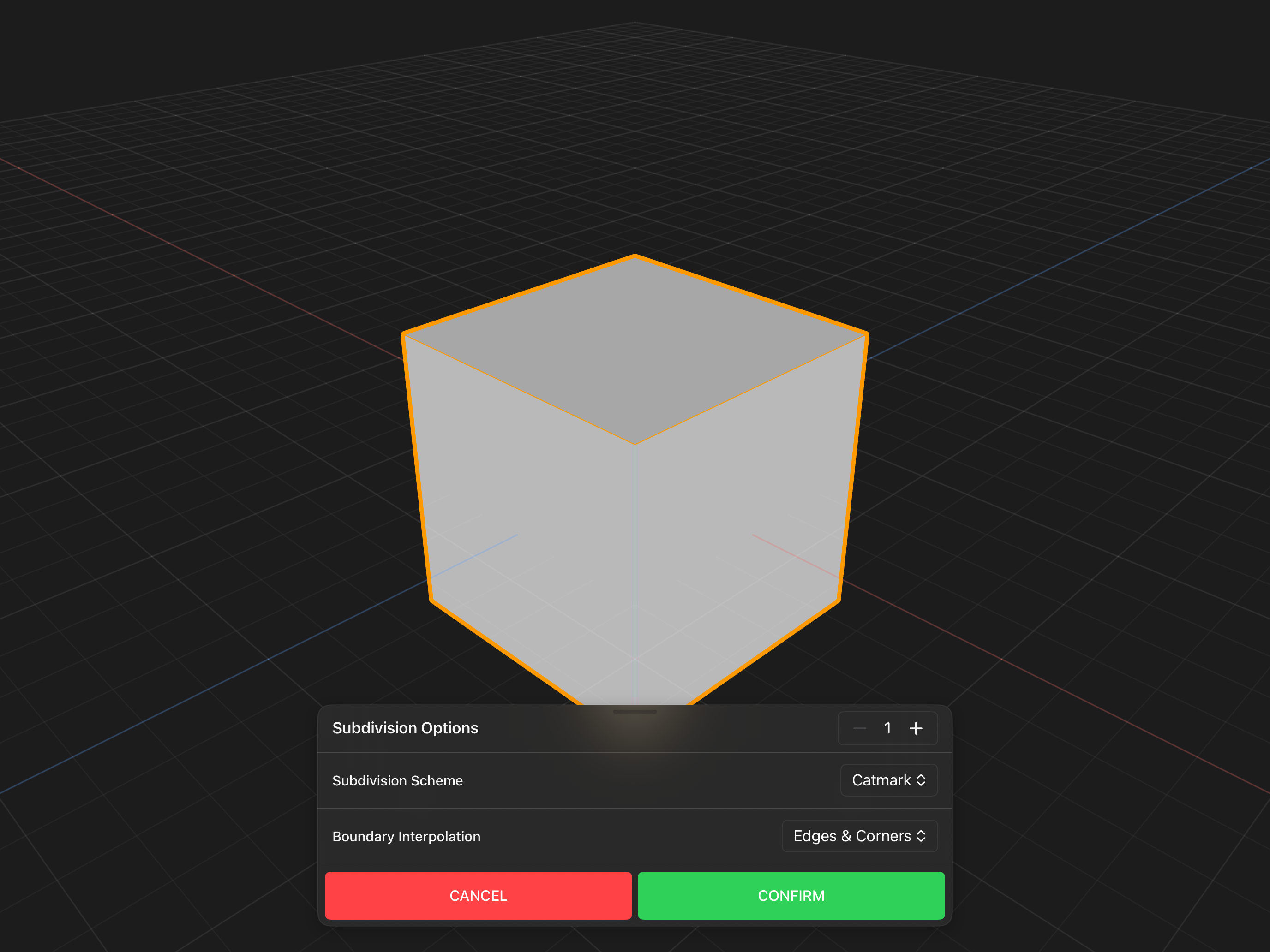Click the 'Subdivision Scheme' label
Screen dimensions: 1270x952
(x=397, y=780)
